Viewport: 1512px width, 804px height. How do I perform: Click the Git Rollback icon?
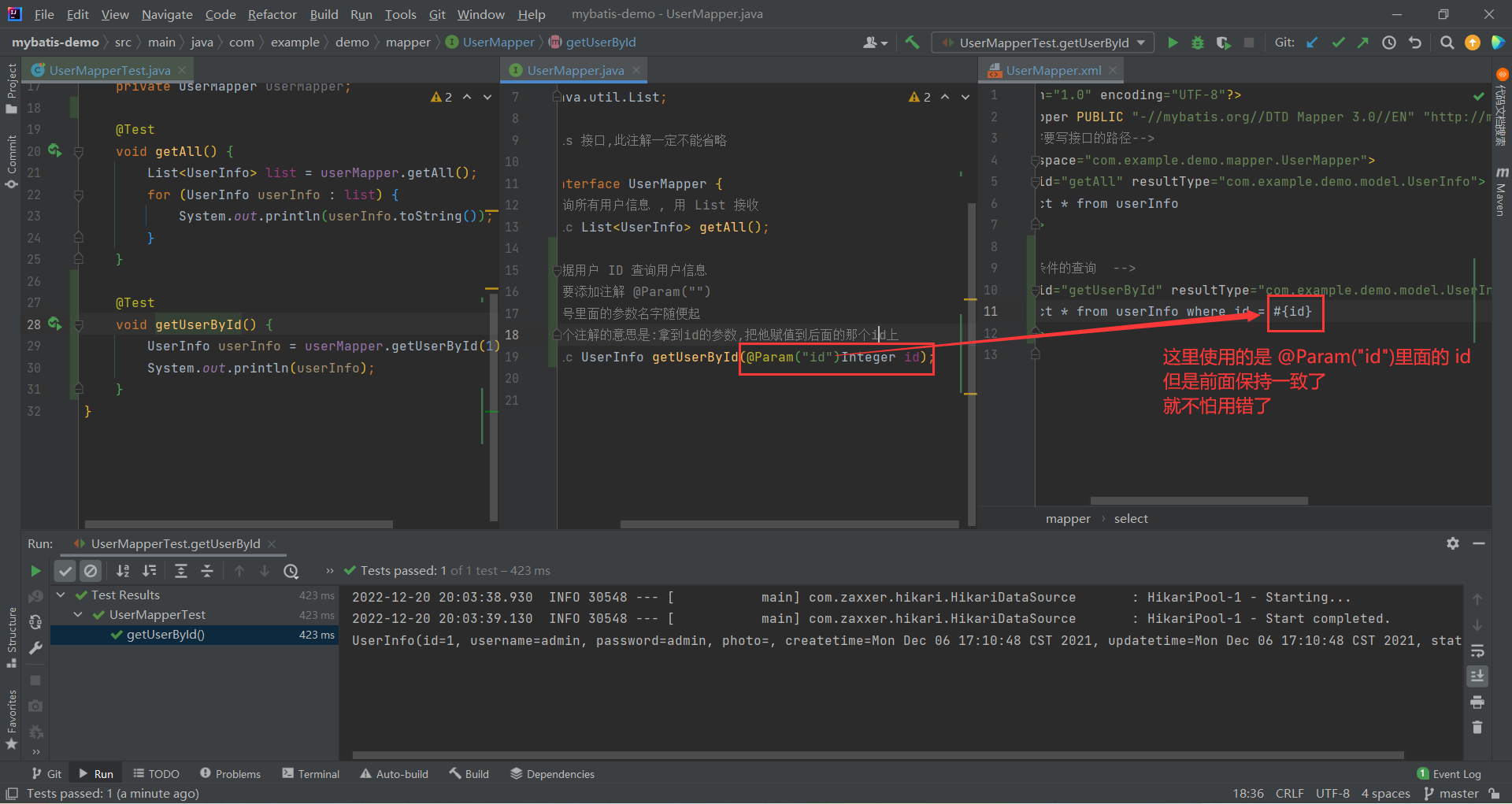(x=1415, y=43)
